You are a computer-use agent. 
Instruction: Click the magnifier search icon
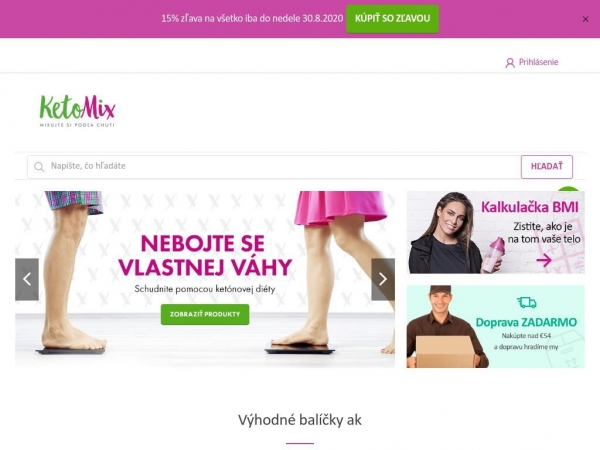tap(39, 167)
